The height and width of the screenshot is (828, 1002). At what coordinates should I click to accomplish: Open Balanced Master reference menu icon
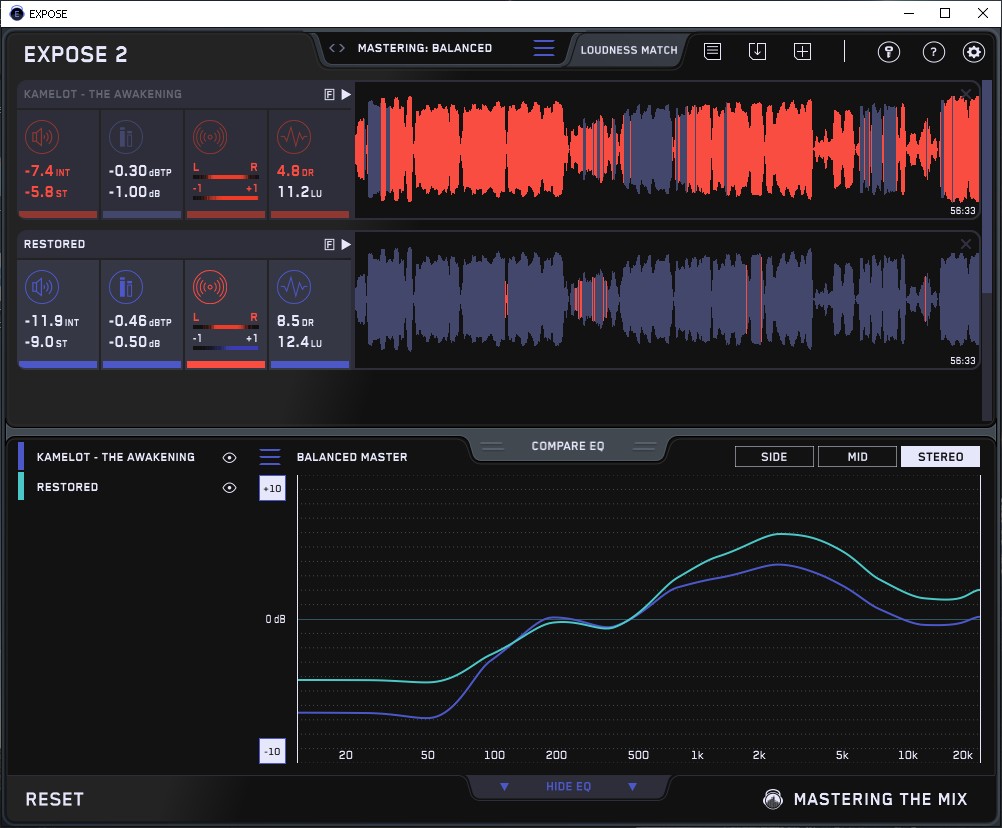pyautogui.click(x=270, y=457)
